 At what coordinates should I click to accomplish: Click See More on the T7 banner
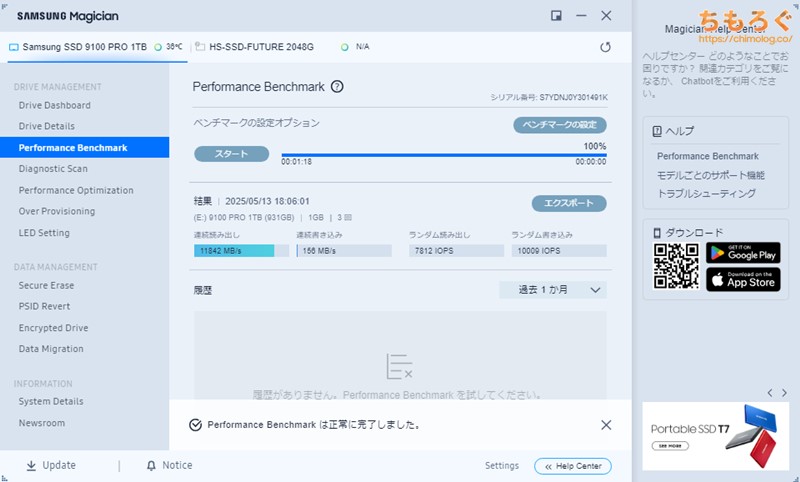pos(670,446)
